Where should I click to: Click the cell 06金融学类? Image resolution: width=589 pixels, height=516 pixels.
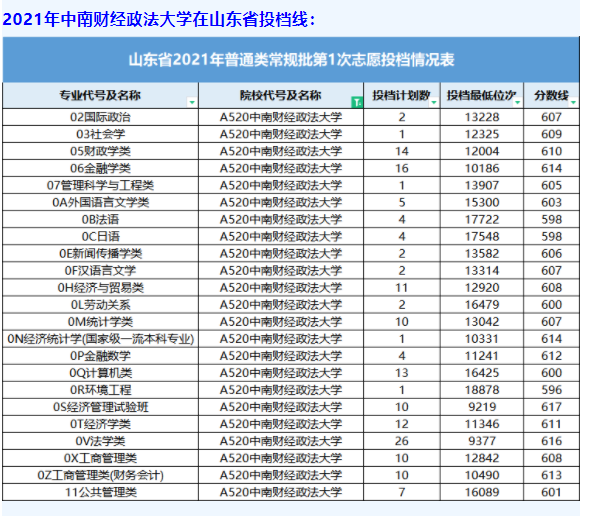click(x=100, y=168)
